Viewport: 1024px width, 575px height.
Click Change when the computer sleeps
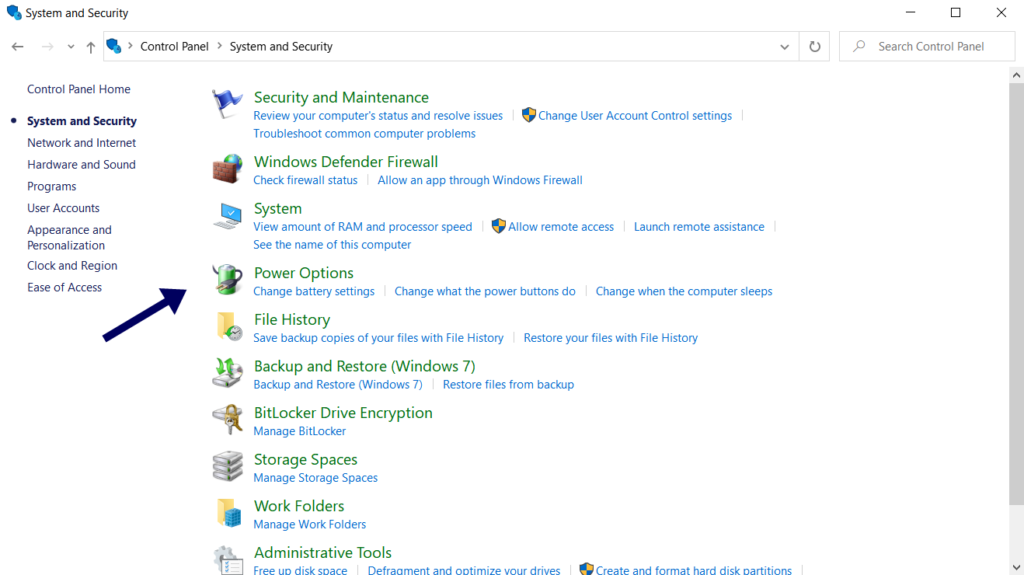tap(684, 291)
